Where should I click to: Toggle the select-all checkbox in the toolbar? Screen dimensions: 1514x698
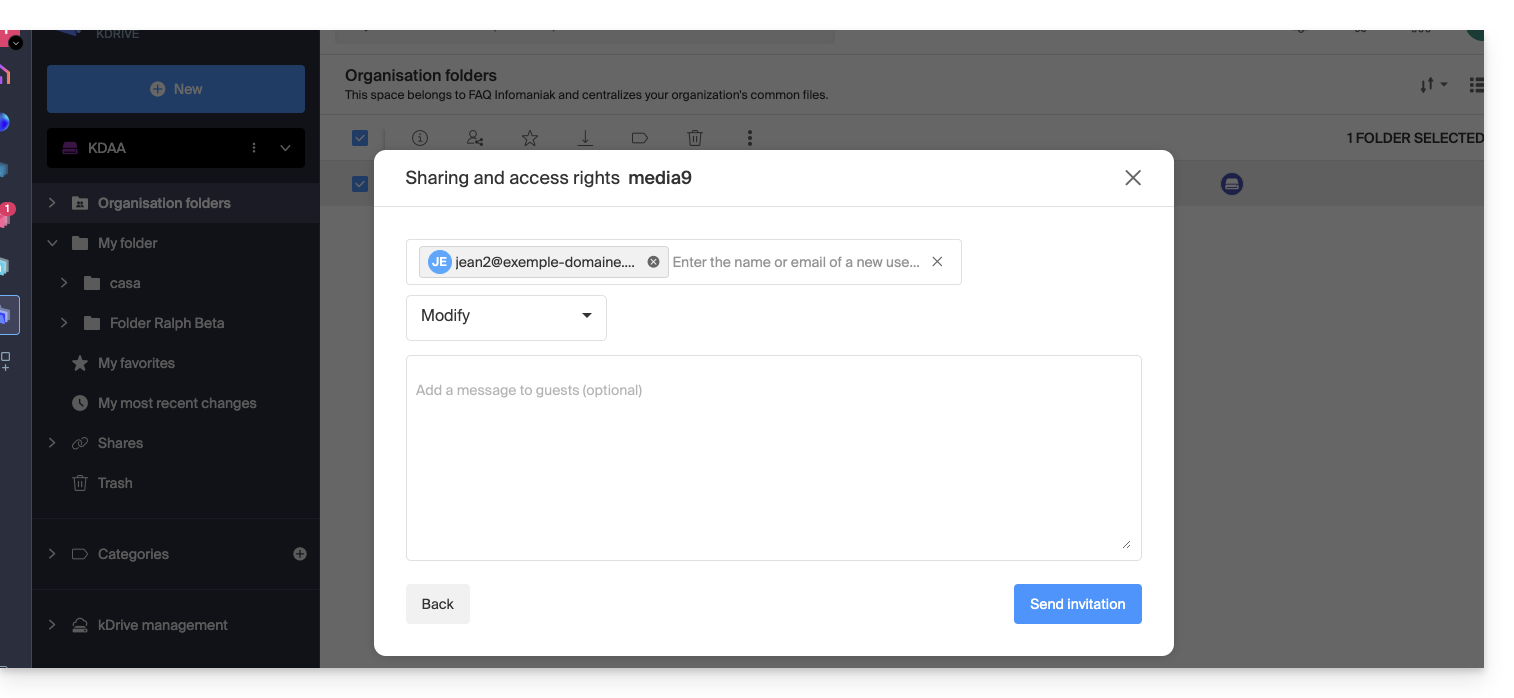coord(360,138)
